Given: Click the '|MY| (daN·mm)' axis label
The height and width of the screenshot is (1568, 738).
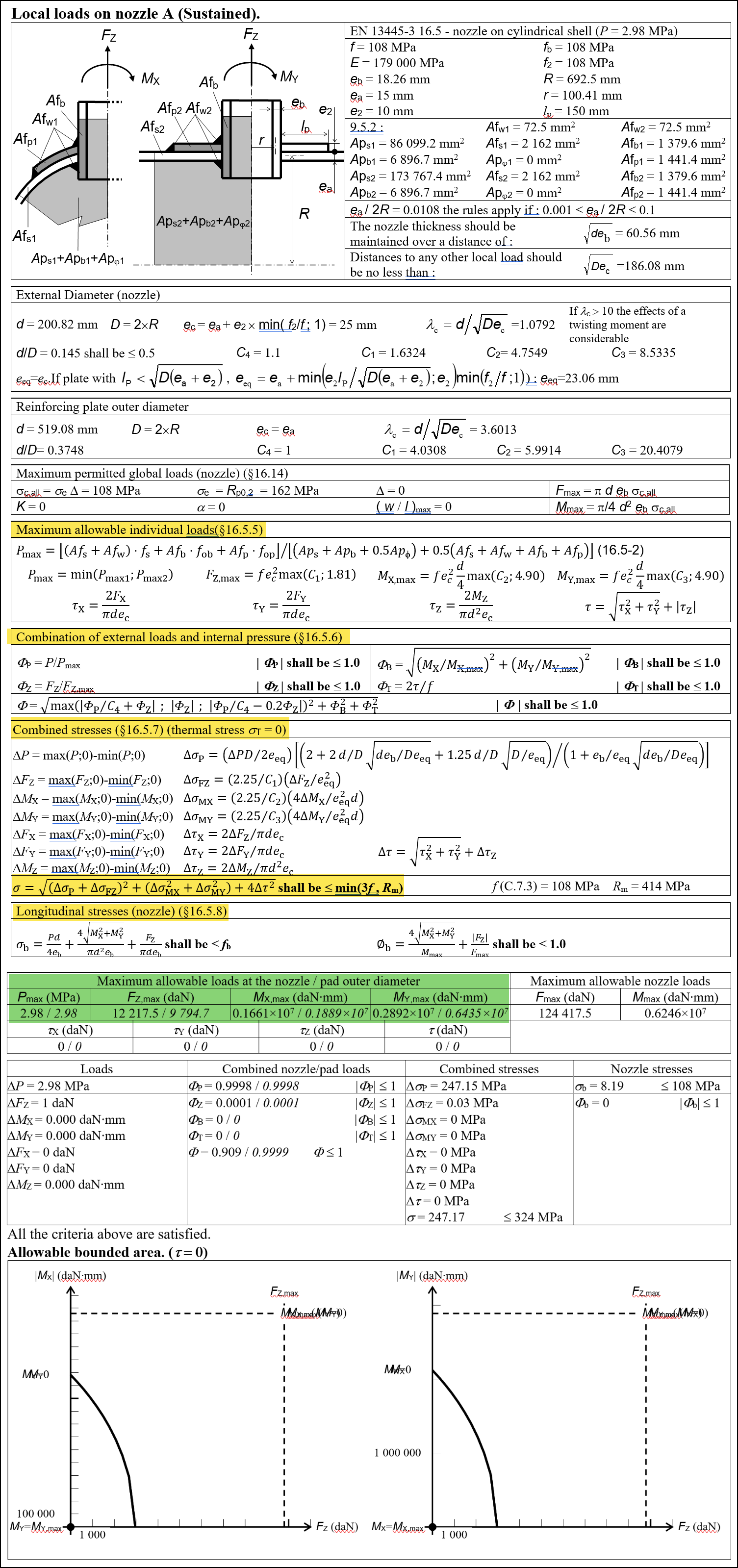Looking at the screenshot, I should 433,1275.
